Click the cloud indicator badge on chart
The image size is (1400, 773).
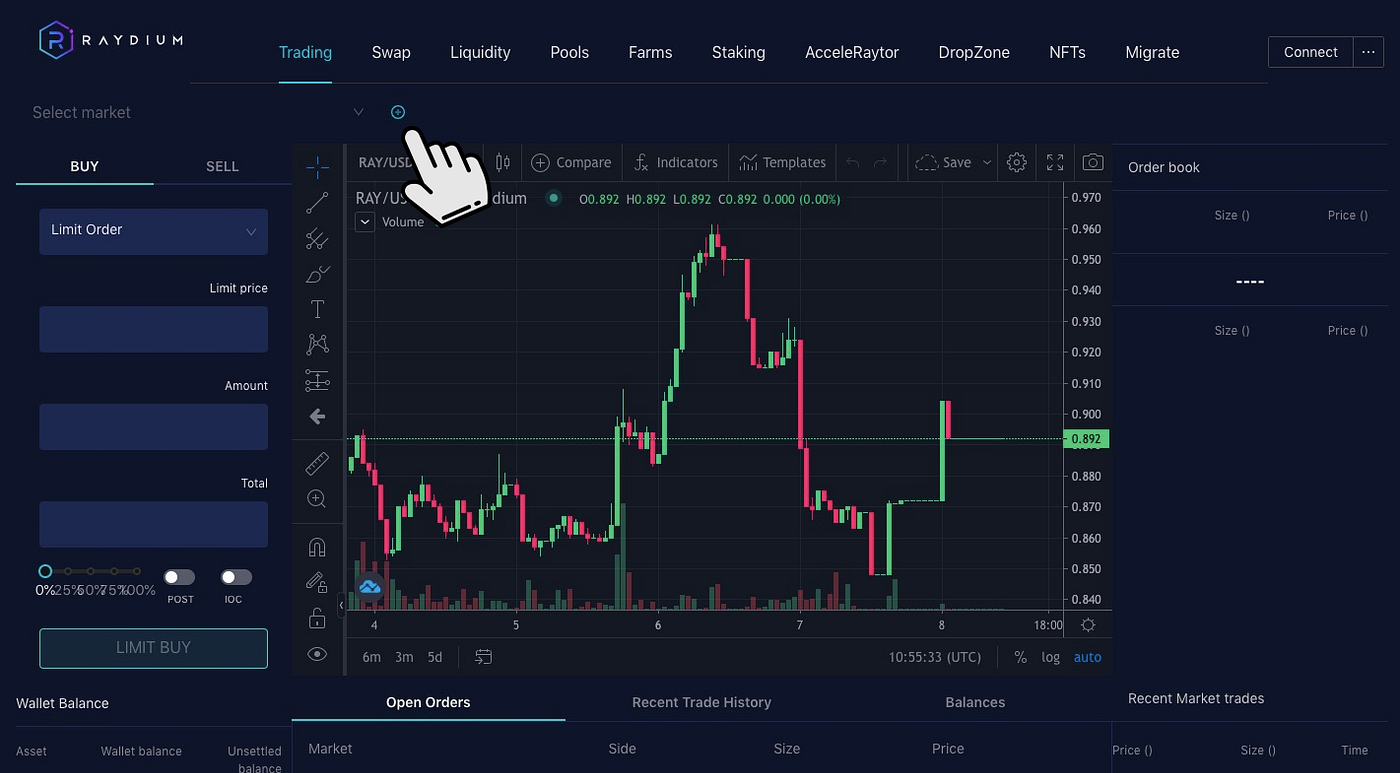(x=370, y=586)
